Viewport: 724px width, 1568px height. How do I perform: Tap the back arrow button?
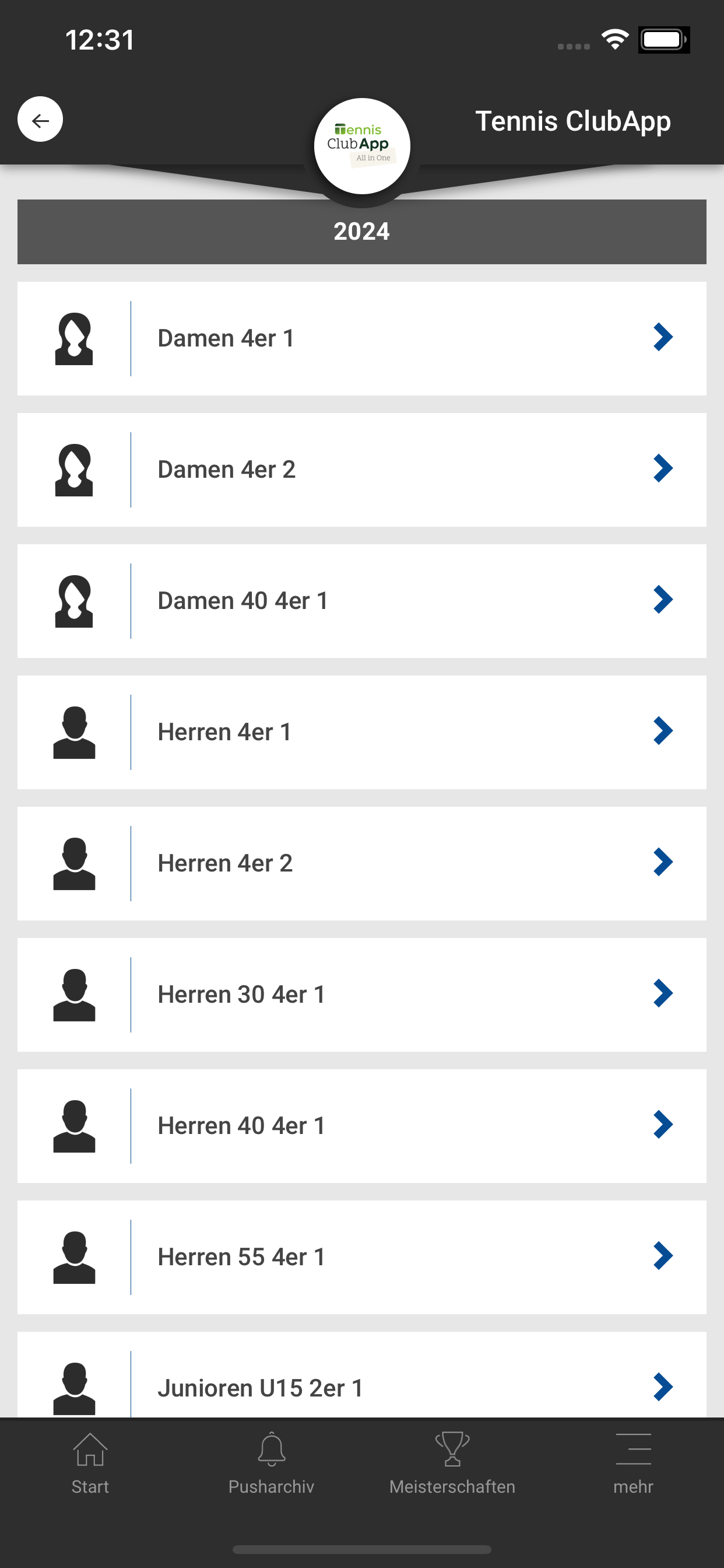pyautogui.click(x=40, y=120)
